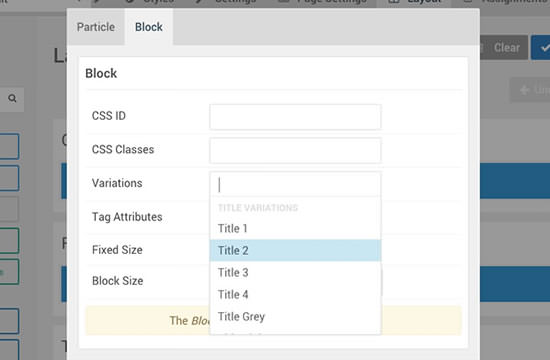
Task: Click the Clear button behind modal
Action: click(507, 47)
